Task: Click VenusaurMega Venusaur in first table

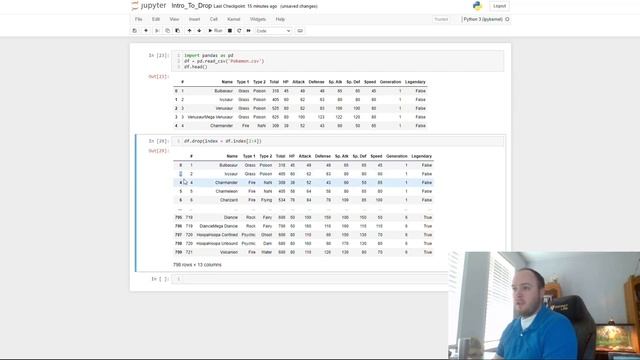Action: point(210,117)
